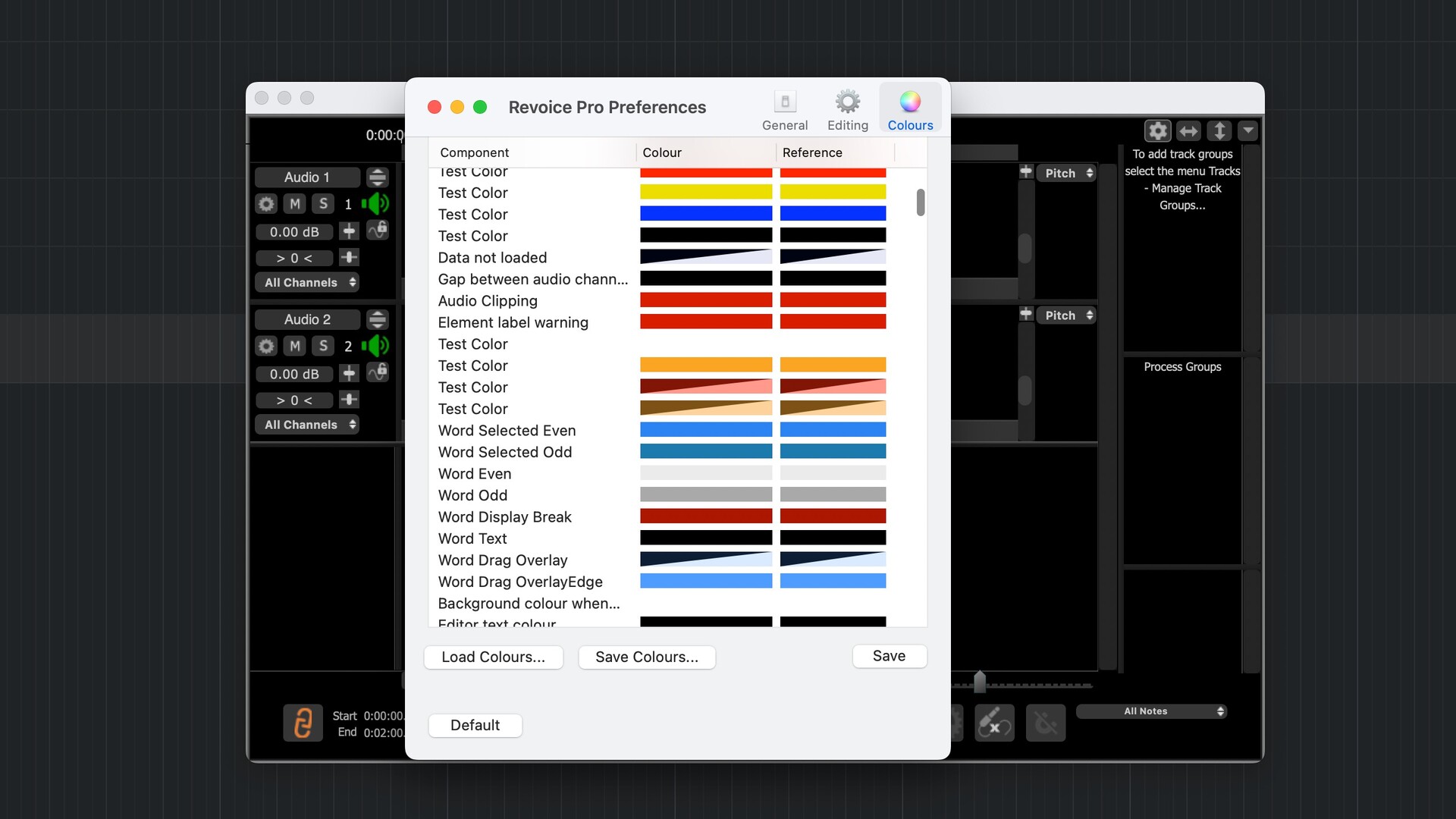Click Audio 1 track height resize icon
This screenshot has height=819, width=1456.
pyautogui.click(x=377, y=177)
